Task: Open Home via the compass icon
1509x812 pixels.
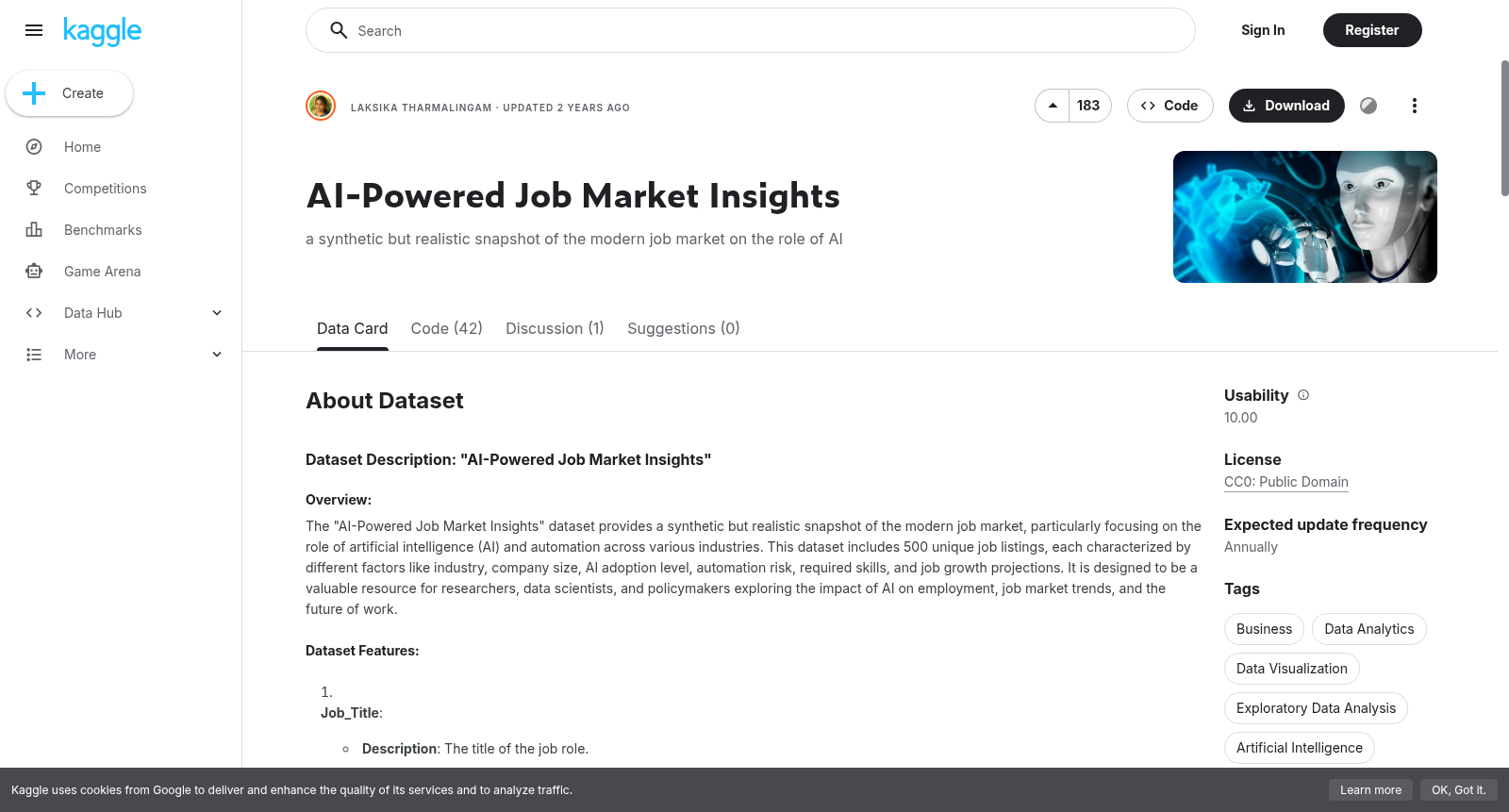Action: click(34, 147)
